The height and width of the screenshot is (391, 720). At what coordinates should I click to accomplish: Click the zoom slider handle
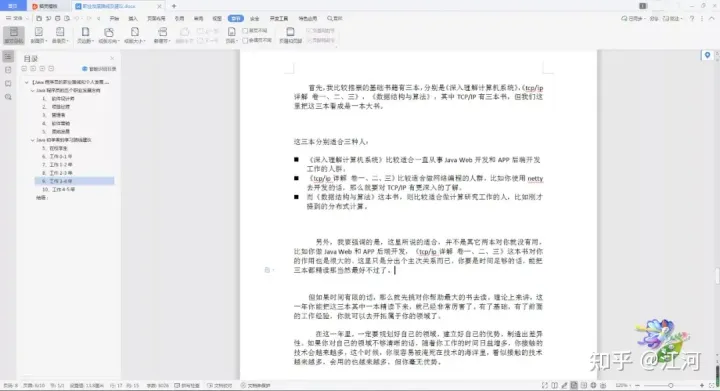(671, 385)
